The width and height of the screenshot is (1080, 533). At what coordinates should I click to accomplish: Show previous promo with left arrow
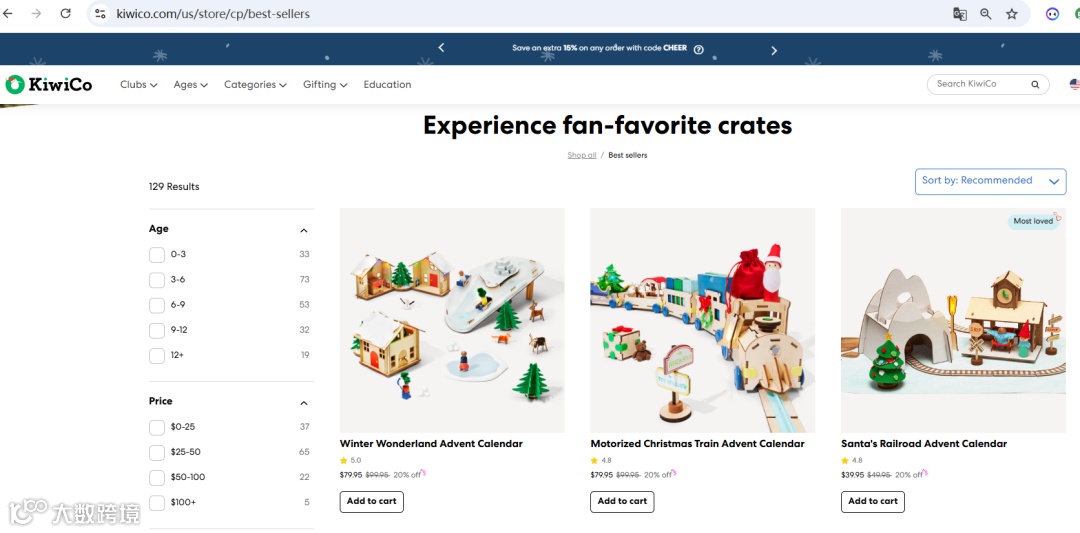442,48
